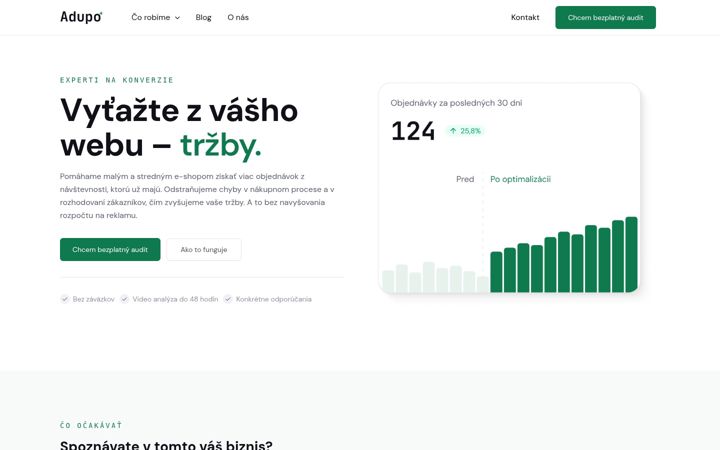Click the "Bez záväzkov" text
Viewport: 720px width, 450px height.
[94, 299]
